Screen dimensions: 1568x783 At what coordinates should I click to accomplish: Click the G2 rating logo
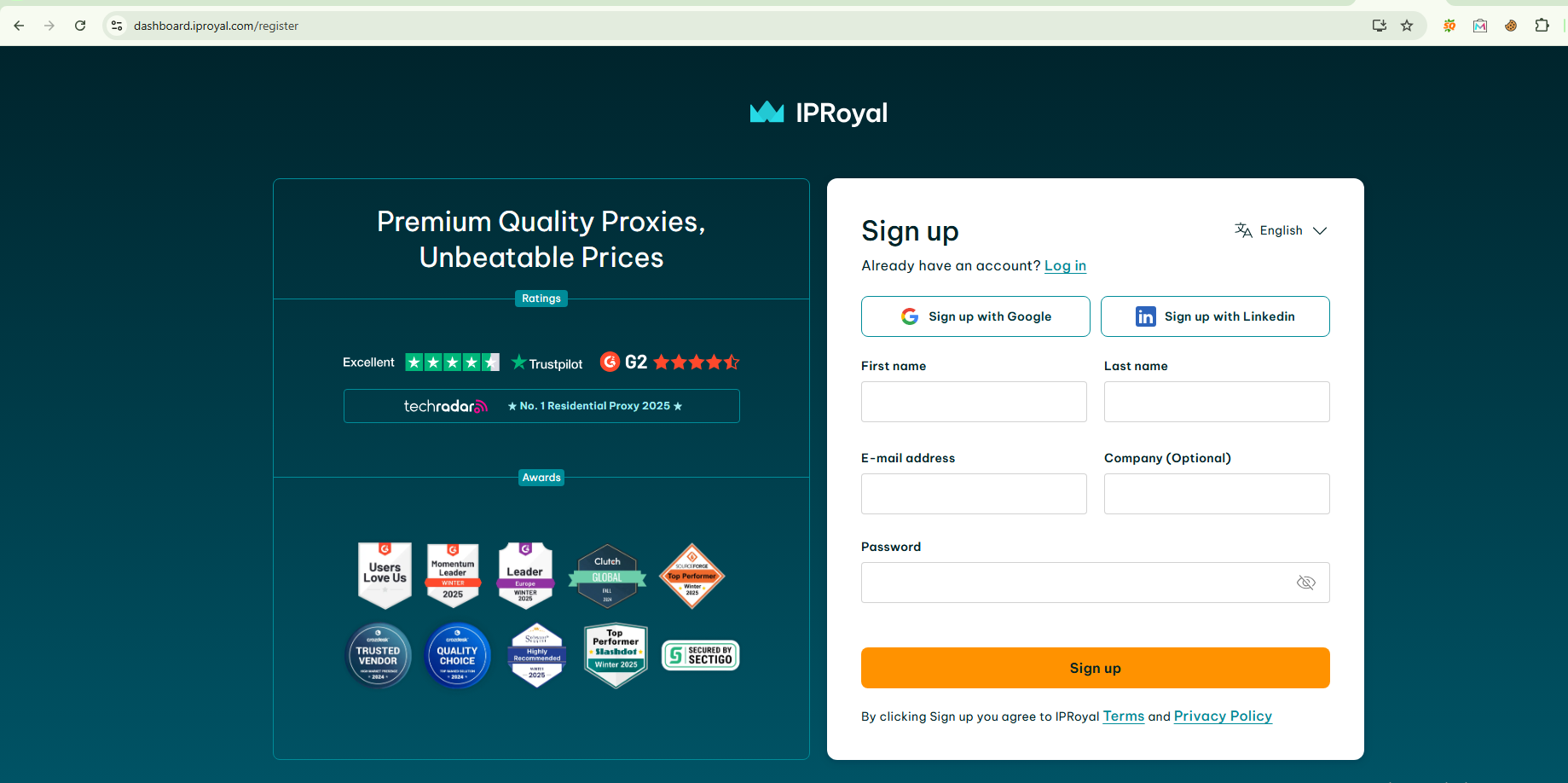coord(624,362)
